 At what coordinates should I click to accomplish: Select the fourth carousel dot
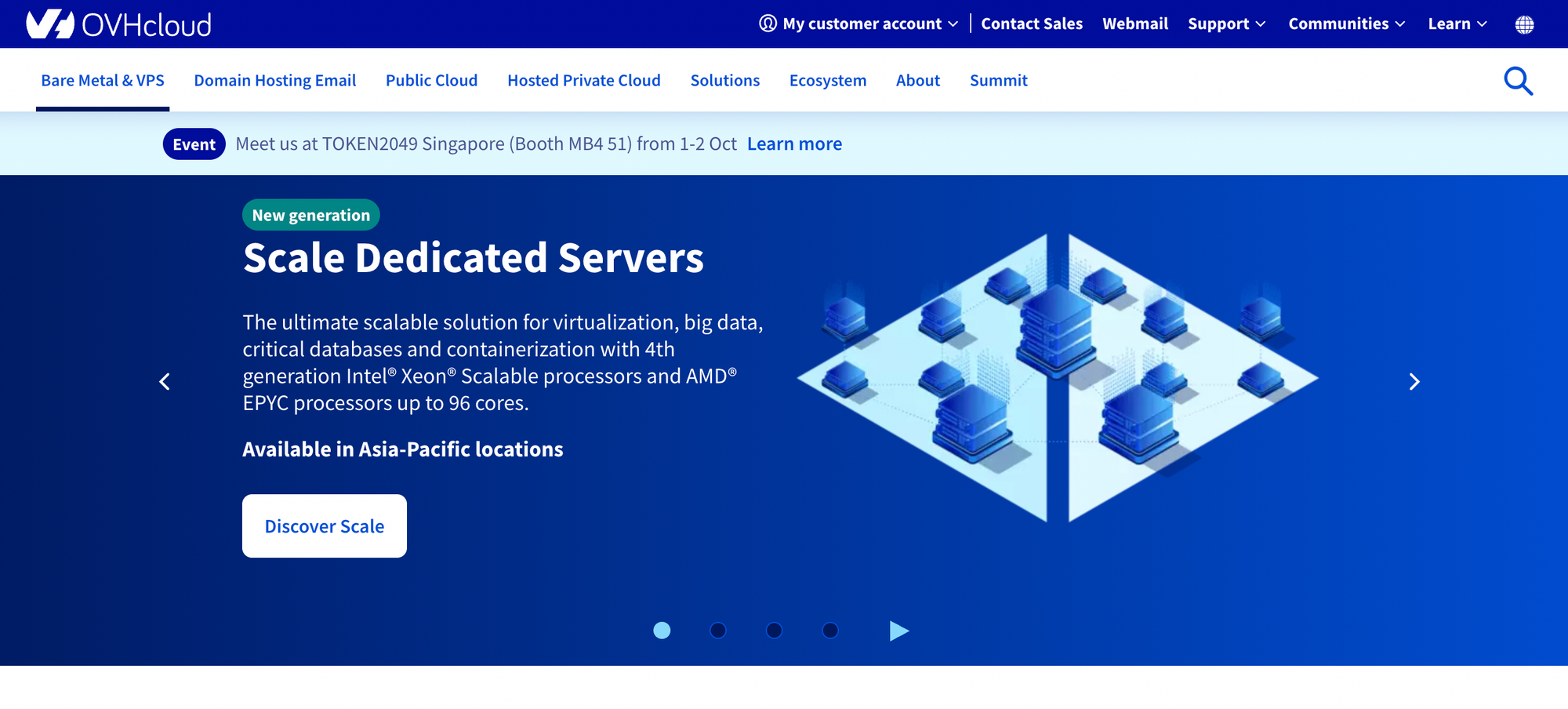click(830, 631)
